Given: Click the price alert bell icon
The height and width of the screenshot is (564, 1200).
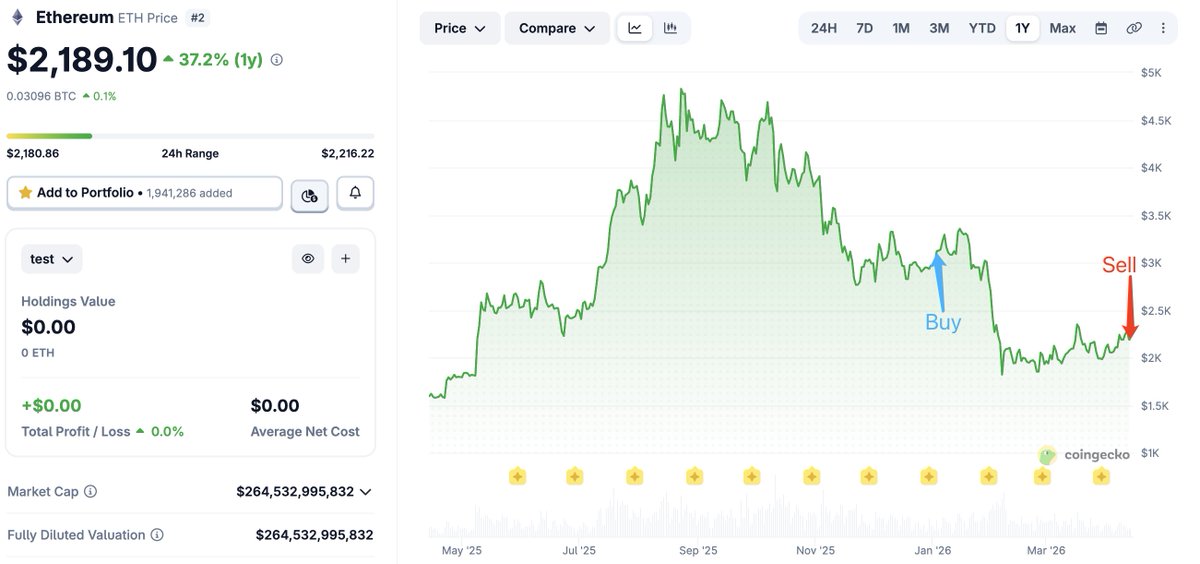Looking at the screenshot, I should coord(355,193).
